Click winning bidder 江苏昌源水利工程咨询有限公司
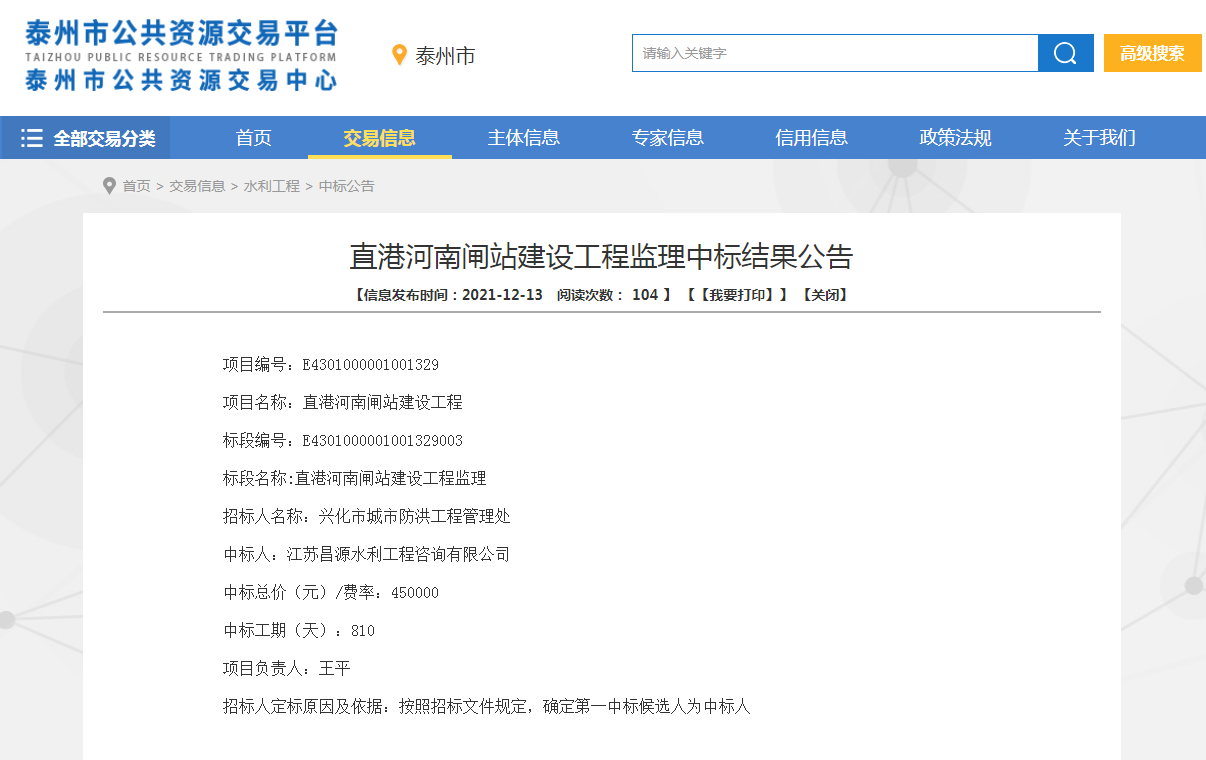The height and width of the screenshot is (760, 1206). [399, 555]
